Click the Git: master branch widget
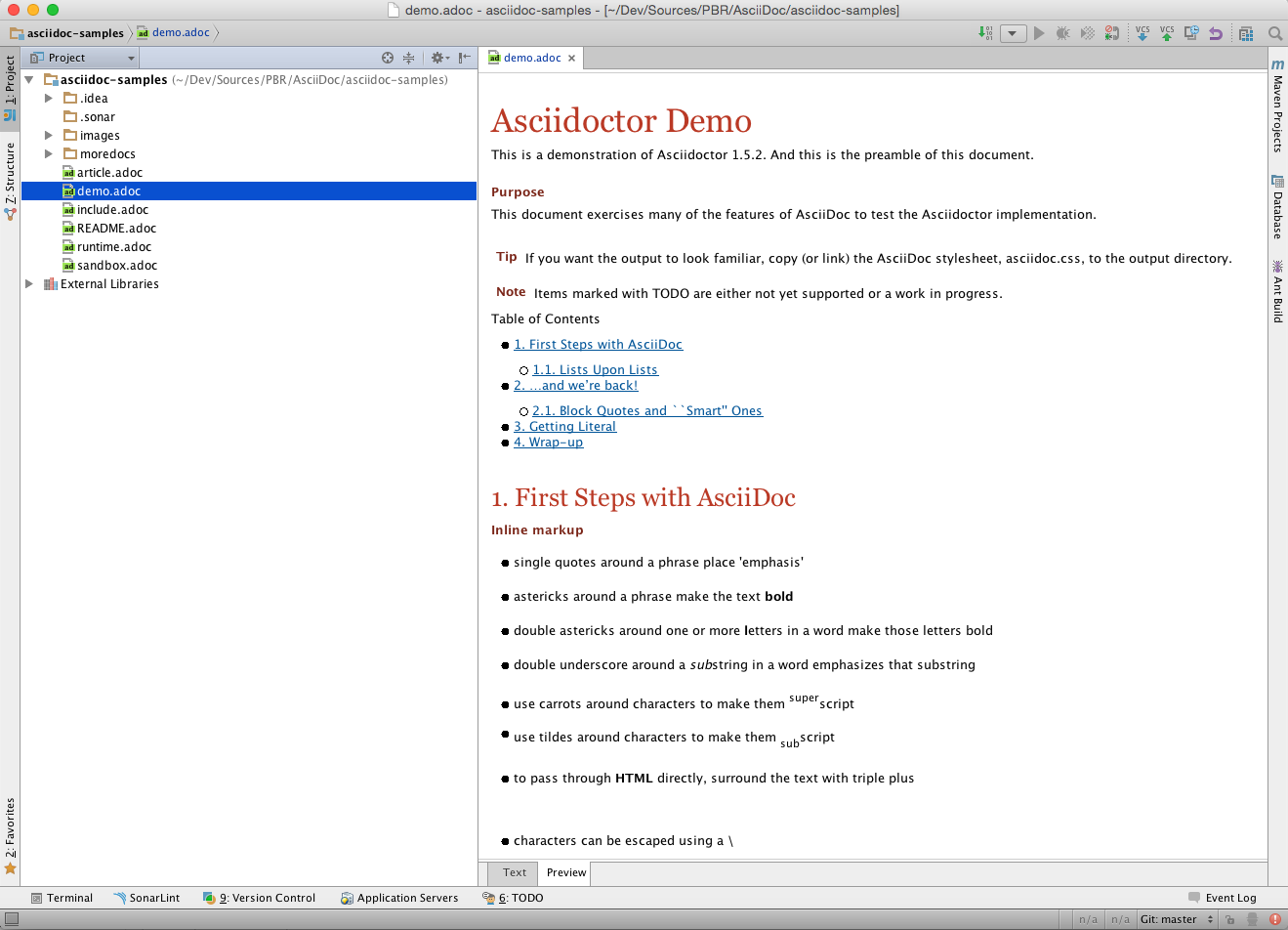The image size is (1288, 930). [x=1176, y=919]
